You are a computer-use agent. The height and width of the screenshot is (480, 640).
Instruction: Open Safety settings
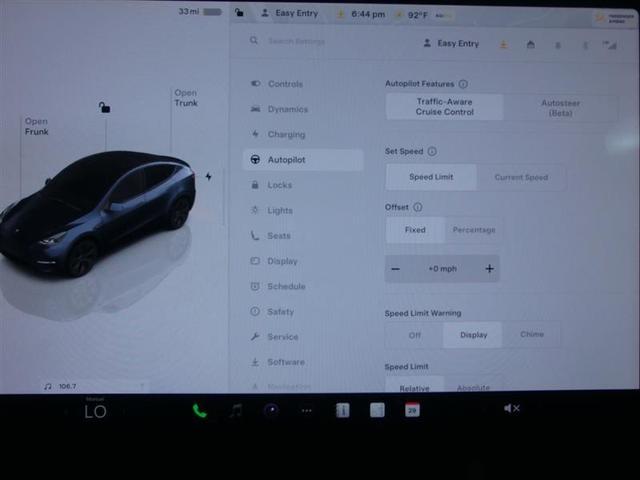coord(302,311)
